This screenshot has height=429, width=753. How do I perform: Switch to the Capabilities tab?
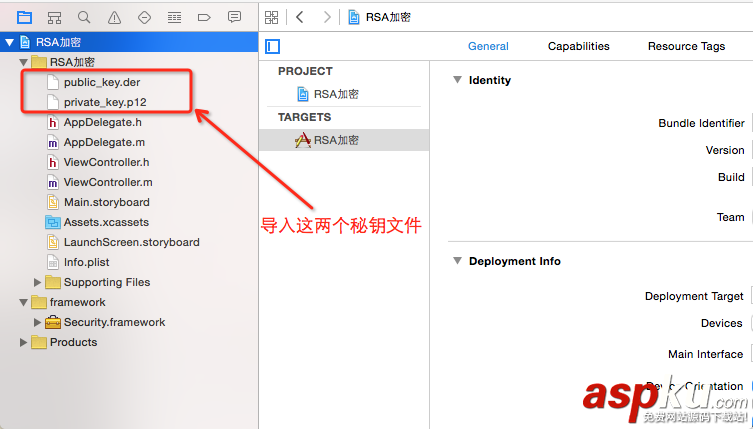click(579, 47)
